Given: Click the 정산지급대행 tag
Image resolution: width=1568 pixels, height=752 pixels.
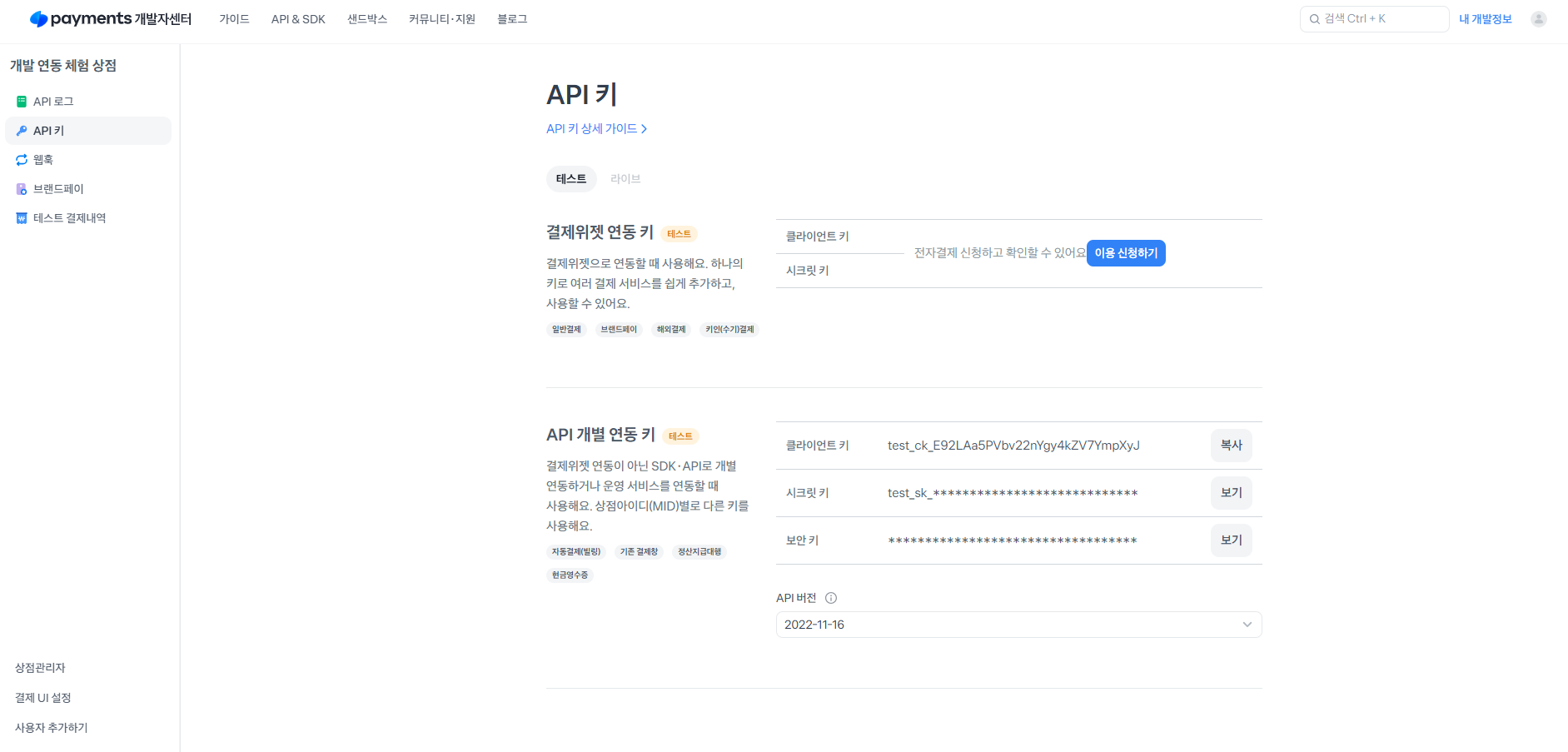Looking at the screenshot, I should (699, 552).
